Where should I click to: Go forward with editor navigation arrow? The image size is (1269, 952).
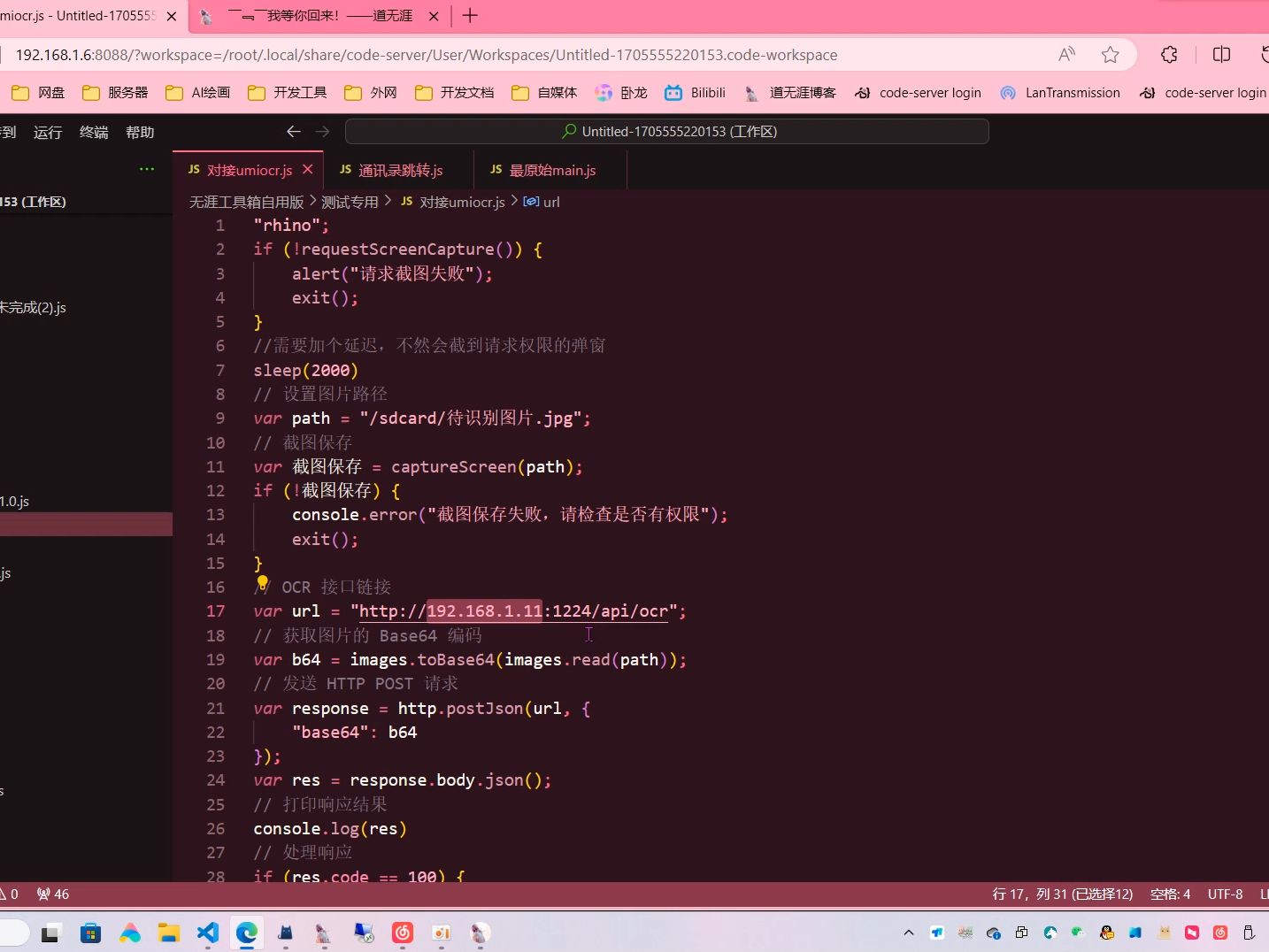pos(323,131)
